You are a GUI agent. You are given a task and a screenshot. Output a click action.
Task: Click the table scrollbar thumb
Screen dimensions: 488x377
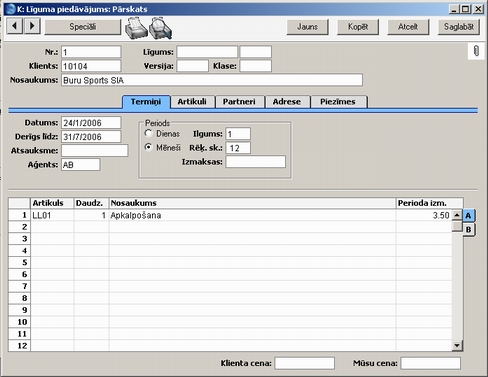pos(457,226)
